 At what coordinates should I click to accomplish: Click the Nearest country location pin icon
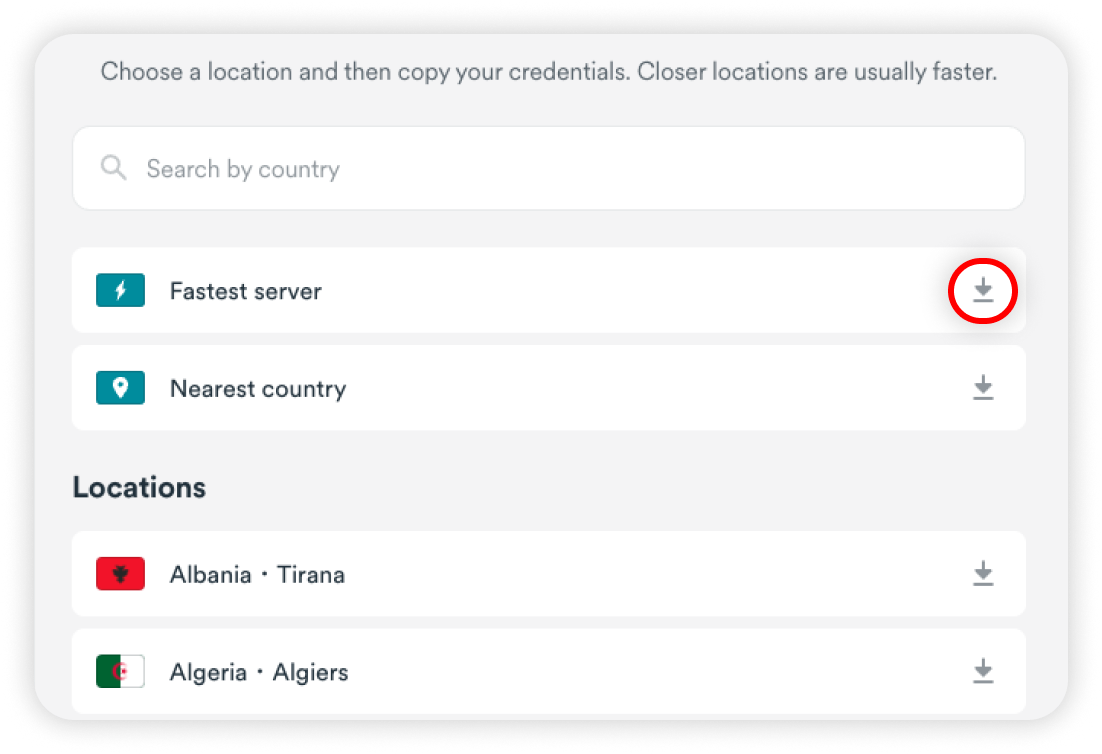[120, 388]
